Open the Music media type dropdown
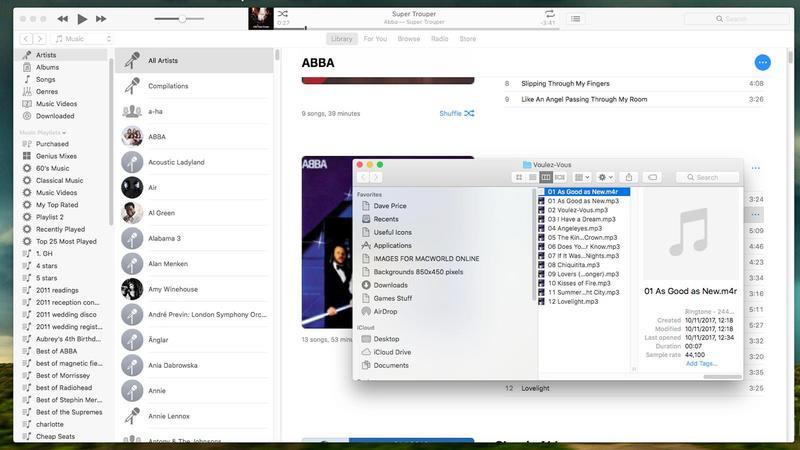This screenshot has width=800, height=450. (x=83, y=39)
